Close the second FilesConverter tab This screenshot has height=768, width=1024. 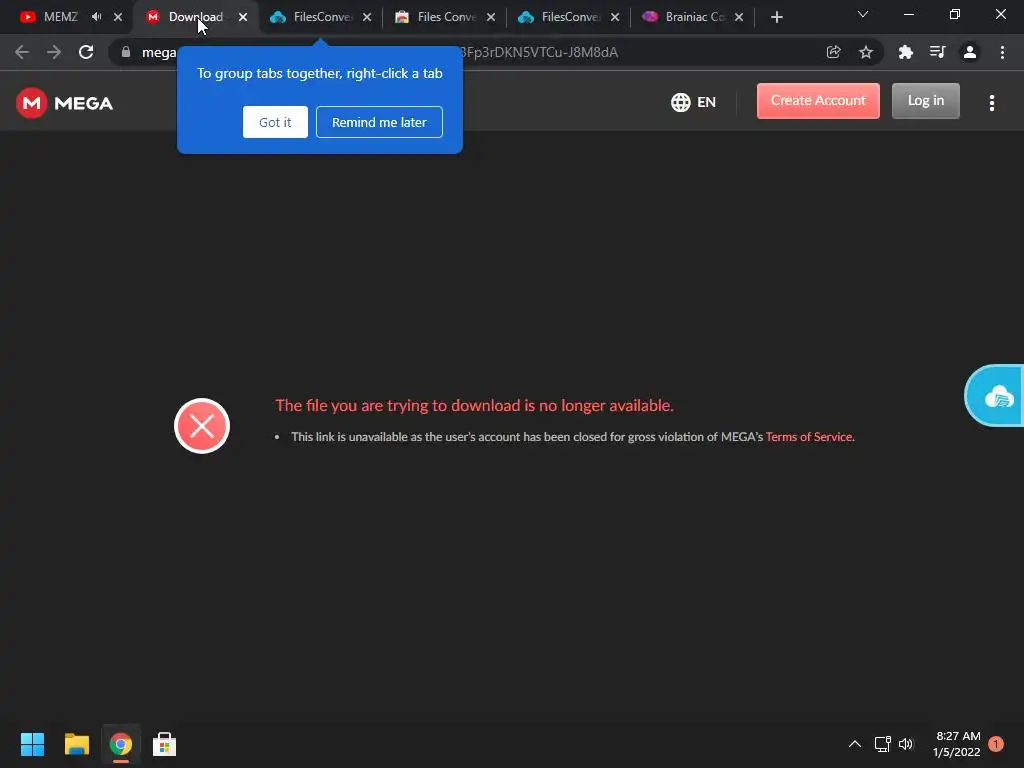(615, 17)
